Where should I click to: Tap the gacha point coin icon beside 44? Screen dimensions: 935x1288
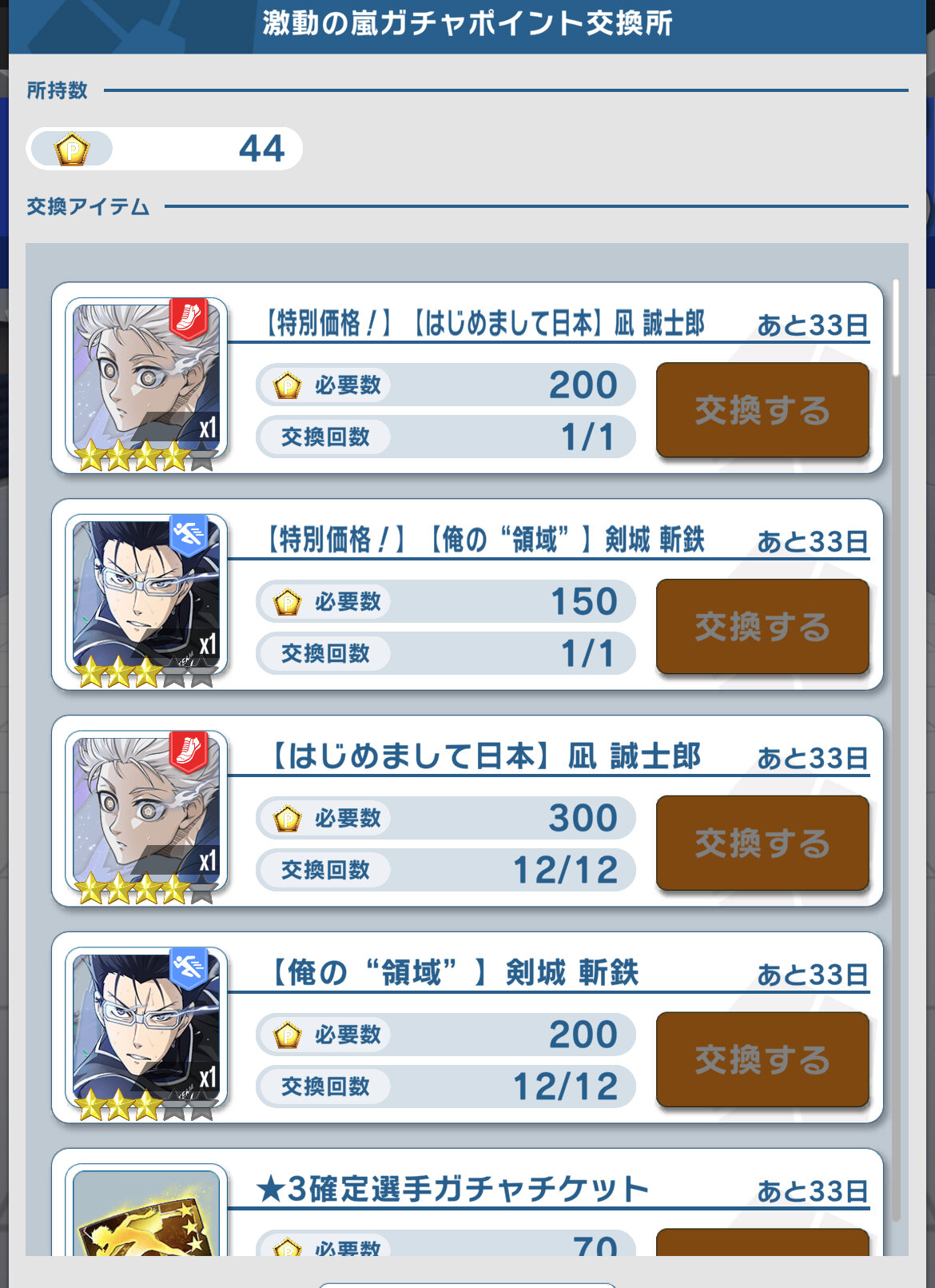pyautogui.click(x=71, y=149)
